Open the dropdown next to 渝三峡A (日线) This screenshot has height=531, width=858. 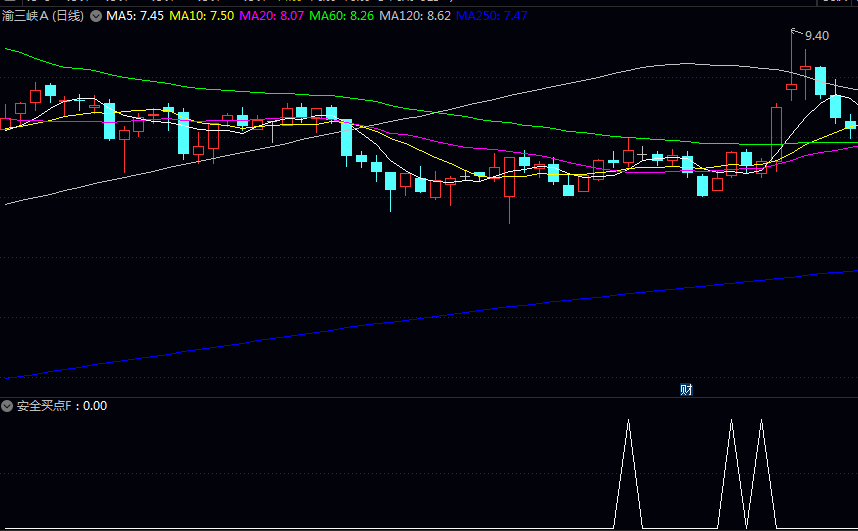point(96,16)
